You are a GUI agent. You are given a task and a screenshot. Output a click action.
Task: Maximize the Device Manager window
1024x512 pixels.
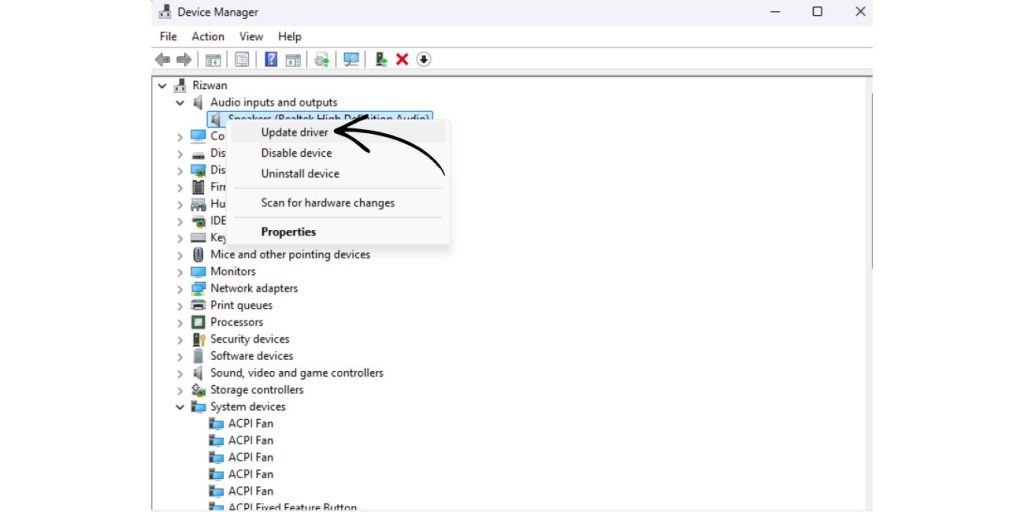click(817, 12)
